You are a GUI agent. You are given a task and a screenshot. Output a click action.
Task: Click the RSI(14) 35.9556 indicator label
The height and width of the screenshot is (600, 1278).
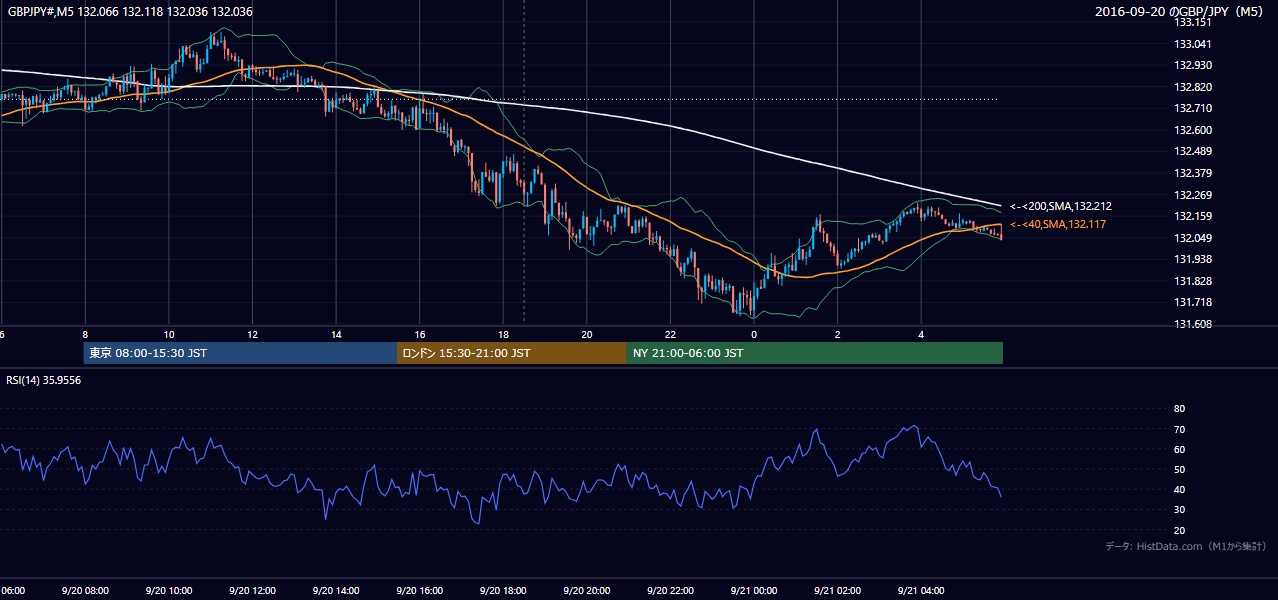pos(44,380)
